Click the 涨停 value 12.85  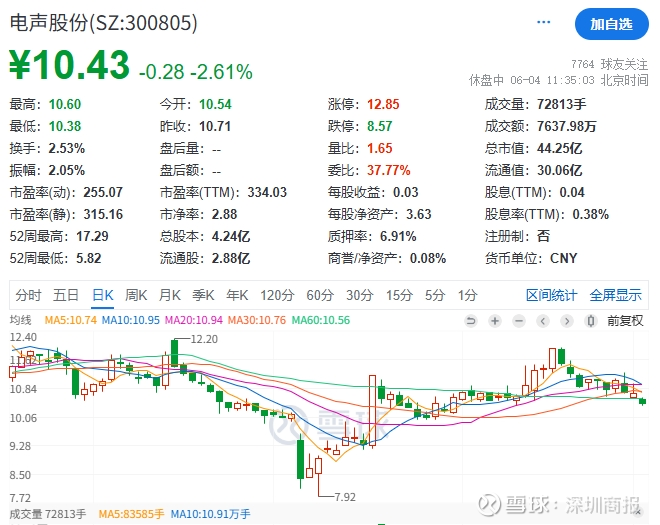click(x=383, y=104)
